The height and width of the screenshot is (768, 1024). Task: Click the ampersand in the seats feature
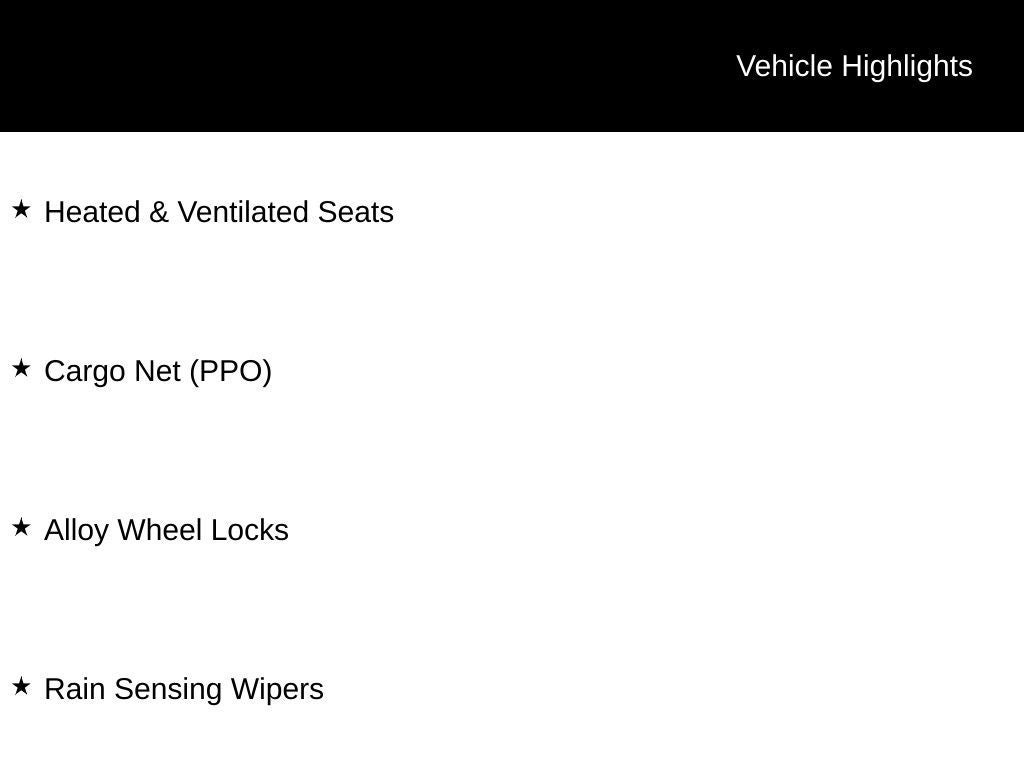tap(159, 212)
